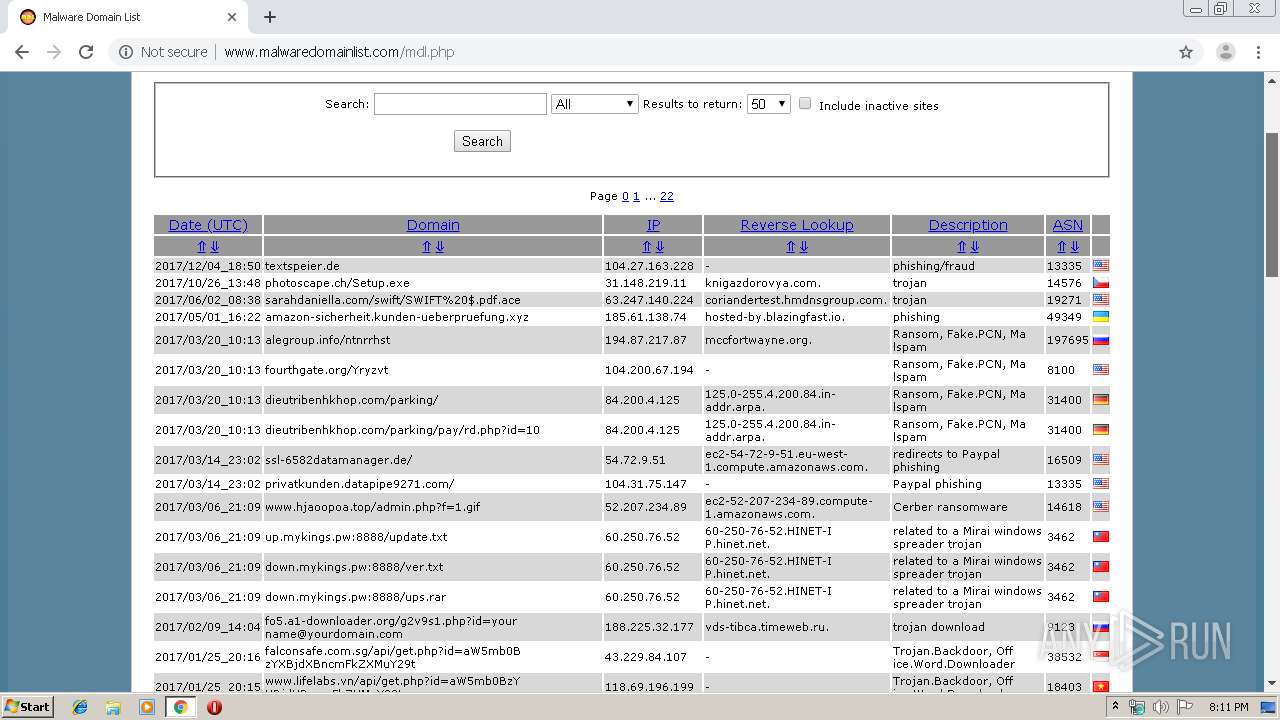This screenshot has width=1280, height=720.
Task: Select IP 63.247.140.224 cell
Action: [652, 300]
